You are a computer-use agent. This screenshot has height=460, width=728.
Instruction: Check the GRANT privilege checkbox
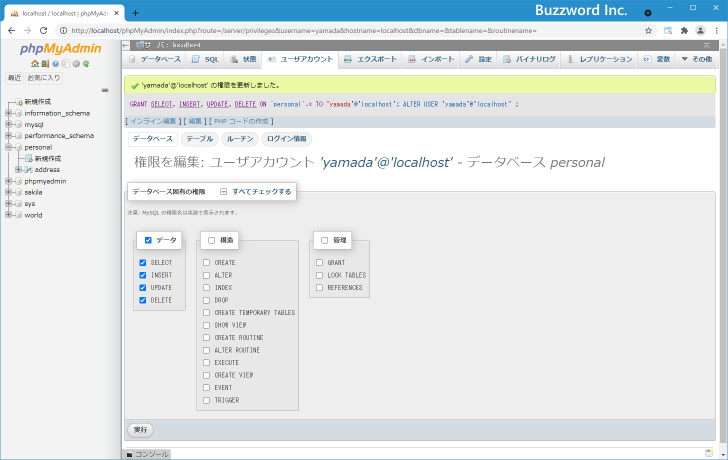[319, 263]
